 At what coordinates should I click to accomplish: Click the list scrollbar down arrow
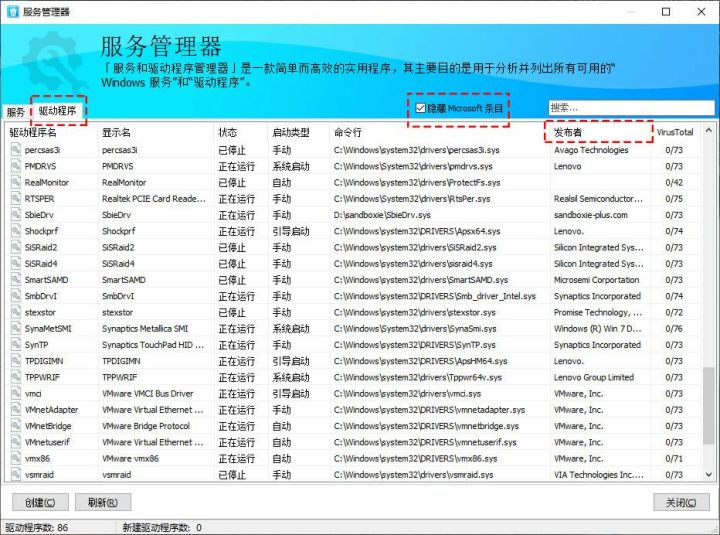(709, 474)
